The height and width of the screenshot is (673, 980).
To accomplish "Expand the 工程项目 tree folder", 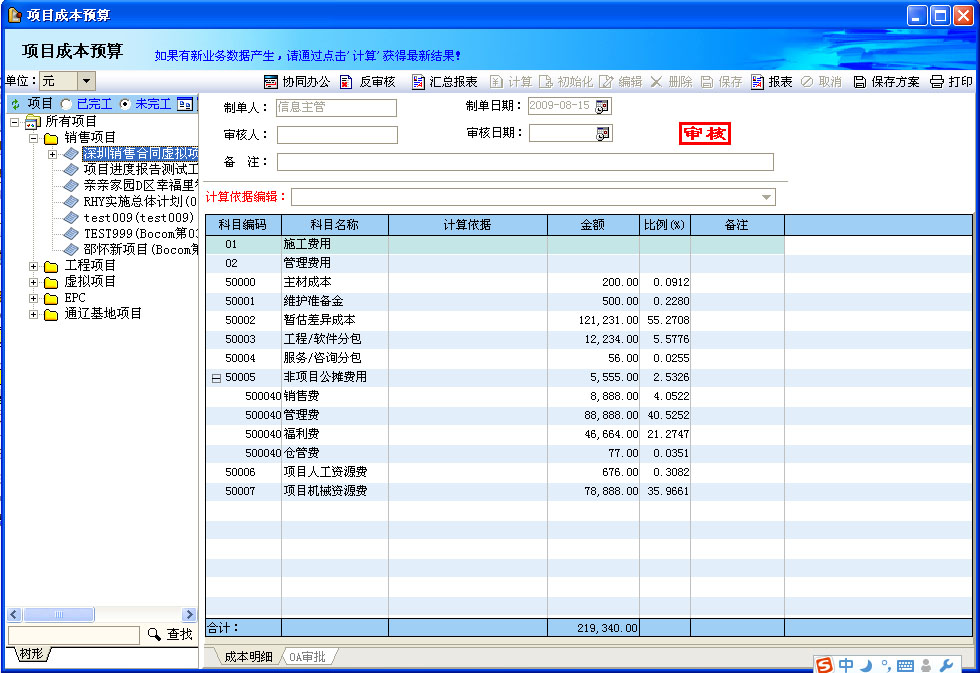I will (x=34, y=266).
